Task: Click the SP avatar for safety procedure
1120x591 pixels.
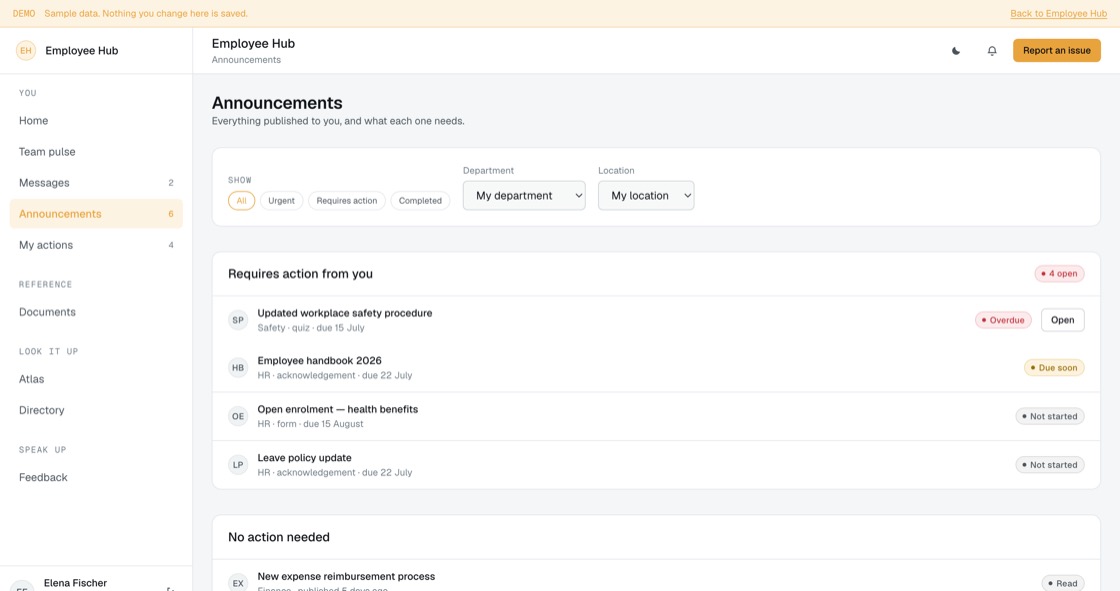Action: tap(238, 320)
